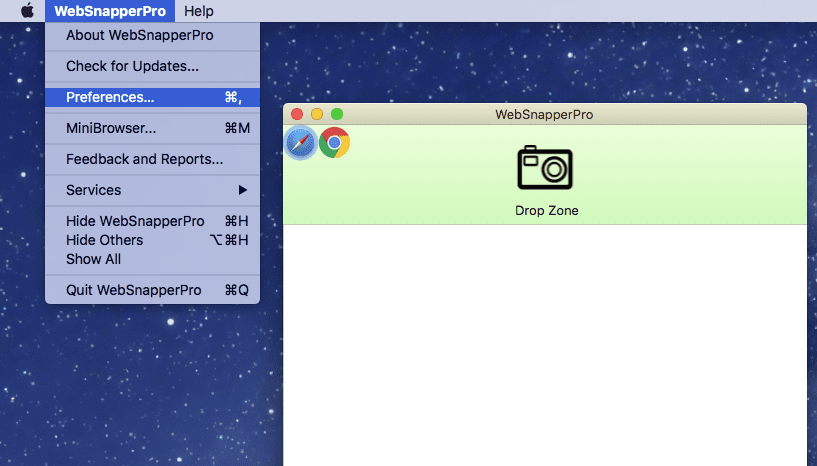Click Show All menu entry

tap(152, 259)
